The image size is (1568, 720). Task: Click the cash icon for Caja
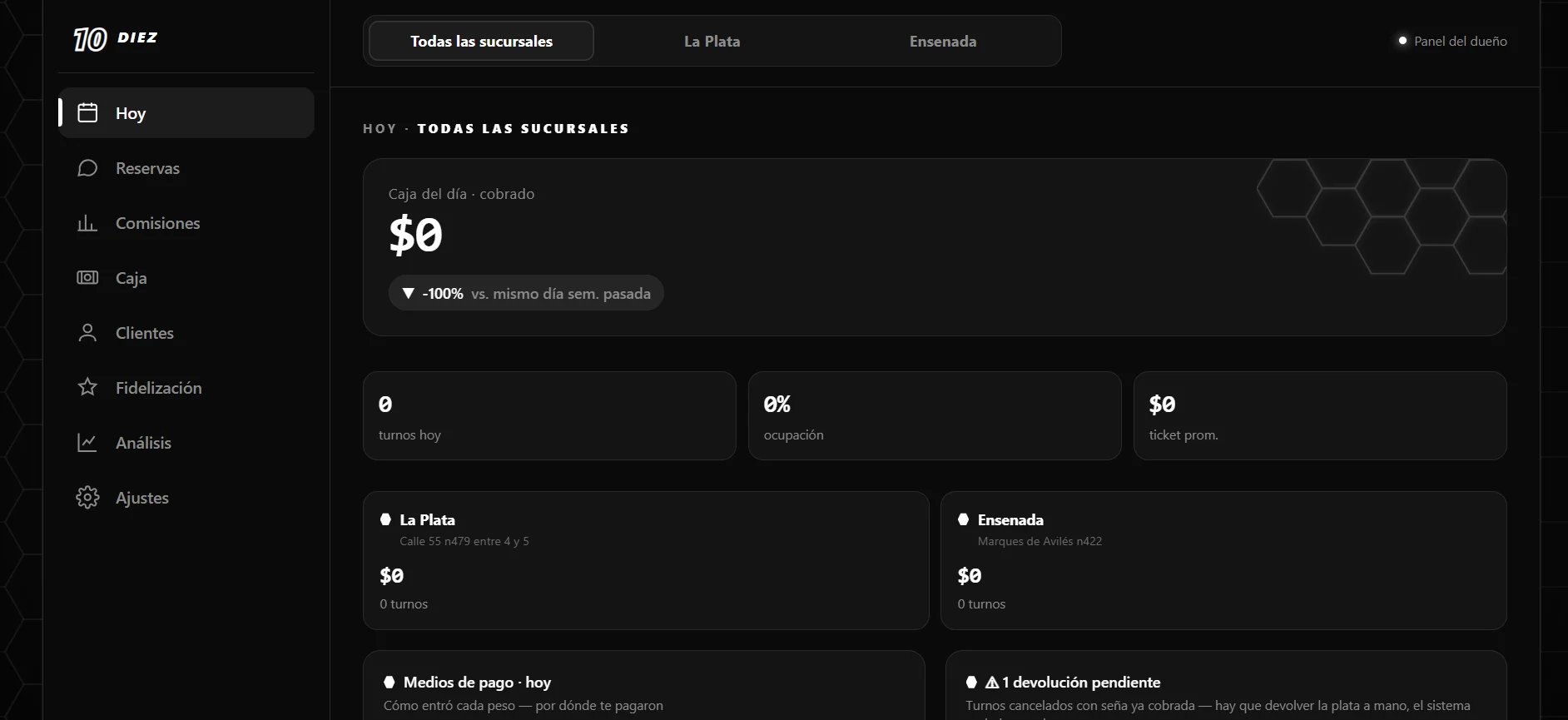(87, 278)
